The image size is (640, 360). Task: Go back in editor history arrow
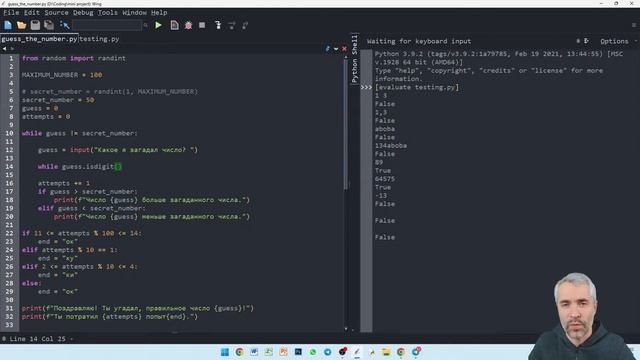click(4, 49)
